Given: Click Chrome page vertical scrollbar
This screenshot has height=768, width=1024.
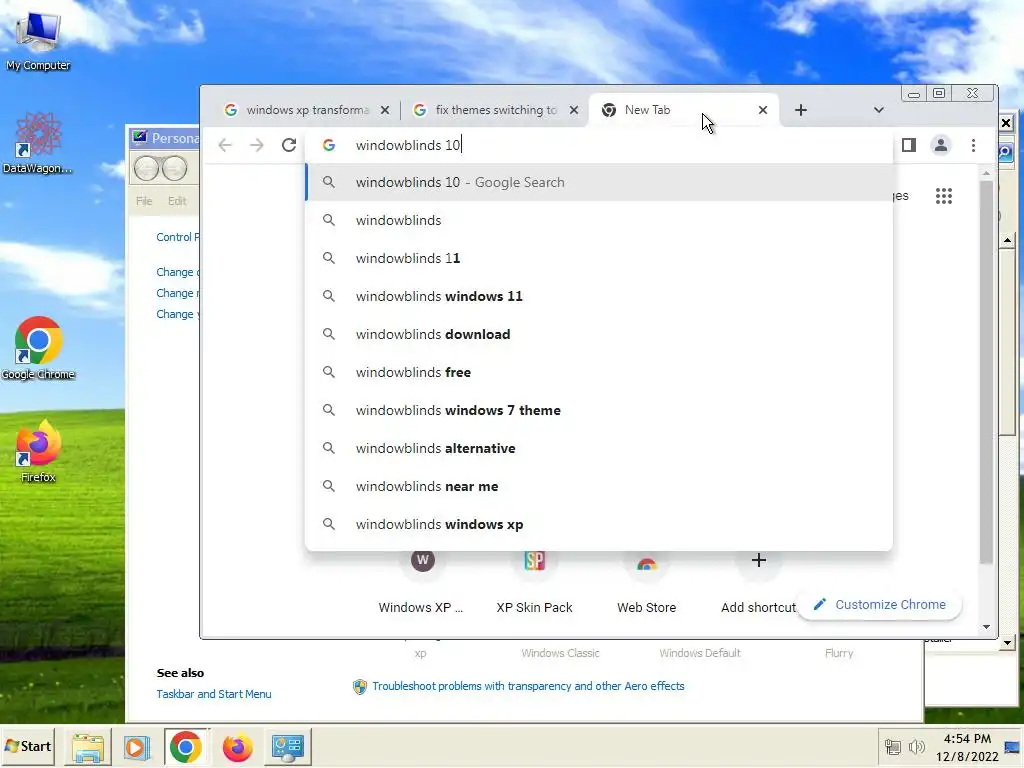Looking at the screenshot, I should [986, 372].
